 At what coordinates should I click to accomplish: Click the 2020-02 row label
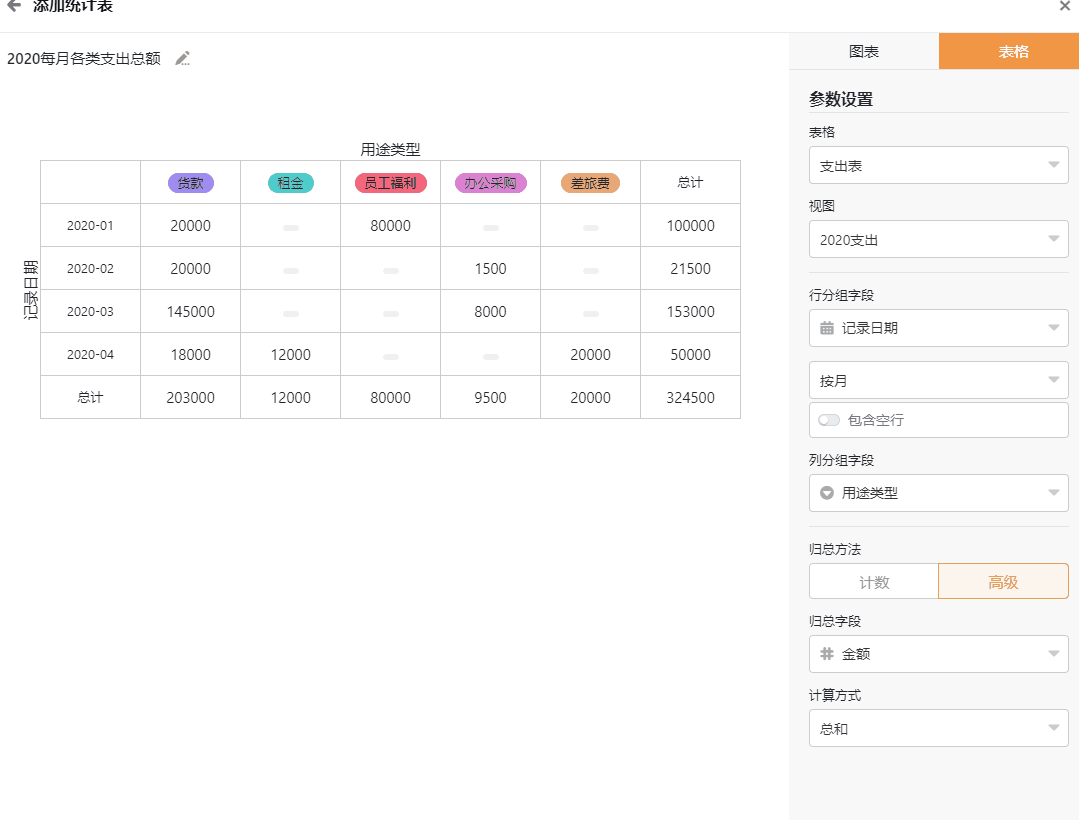90,269
